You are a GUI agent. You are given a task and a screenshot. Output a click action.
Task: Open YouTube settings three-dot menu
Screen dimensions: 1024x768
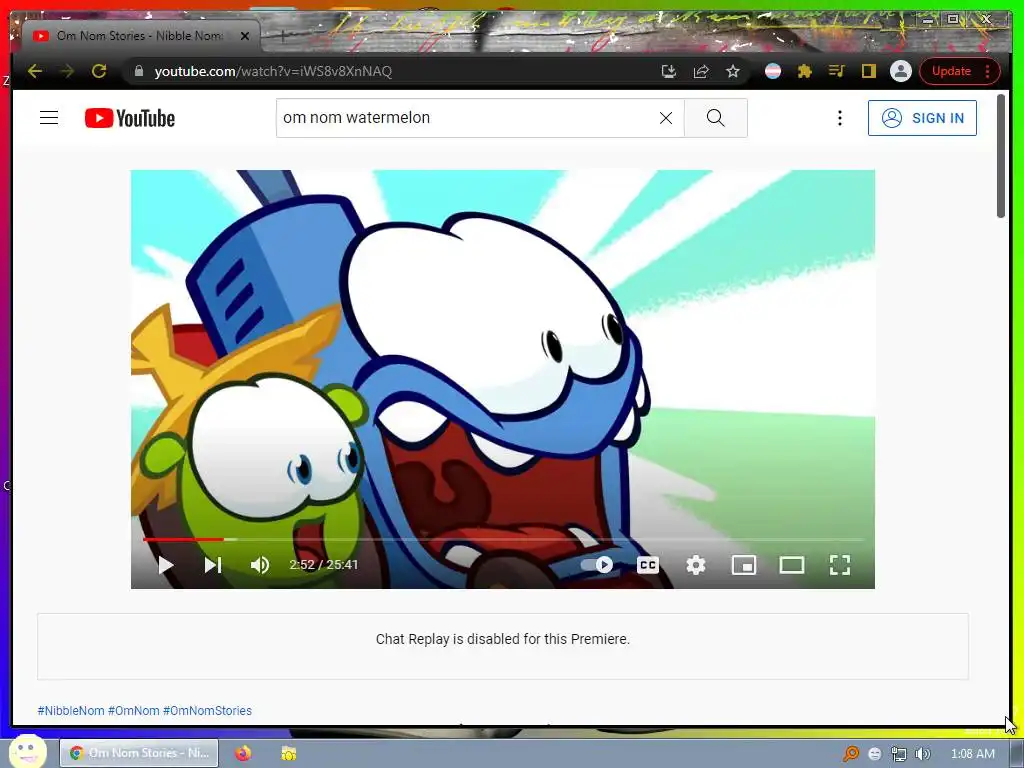840,118
